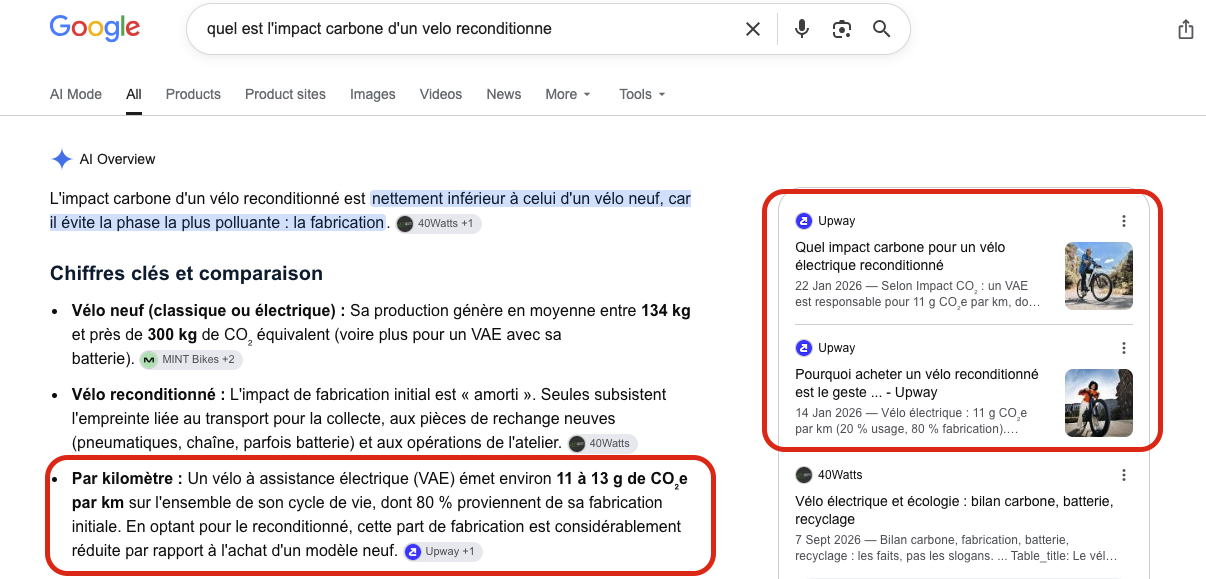1206x579 pixels.
Task: Switch to Images tab
Action: [373, 94]
